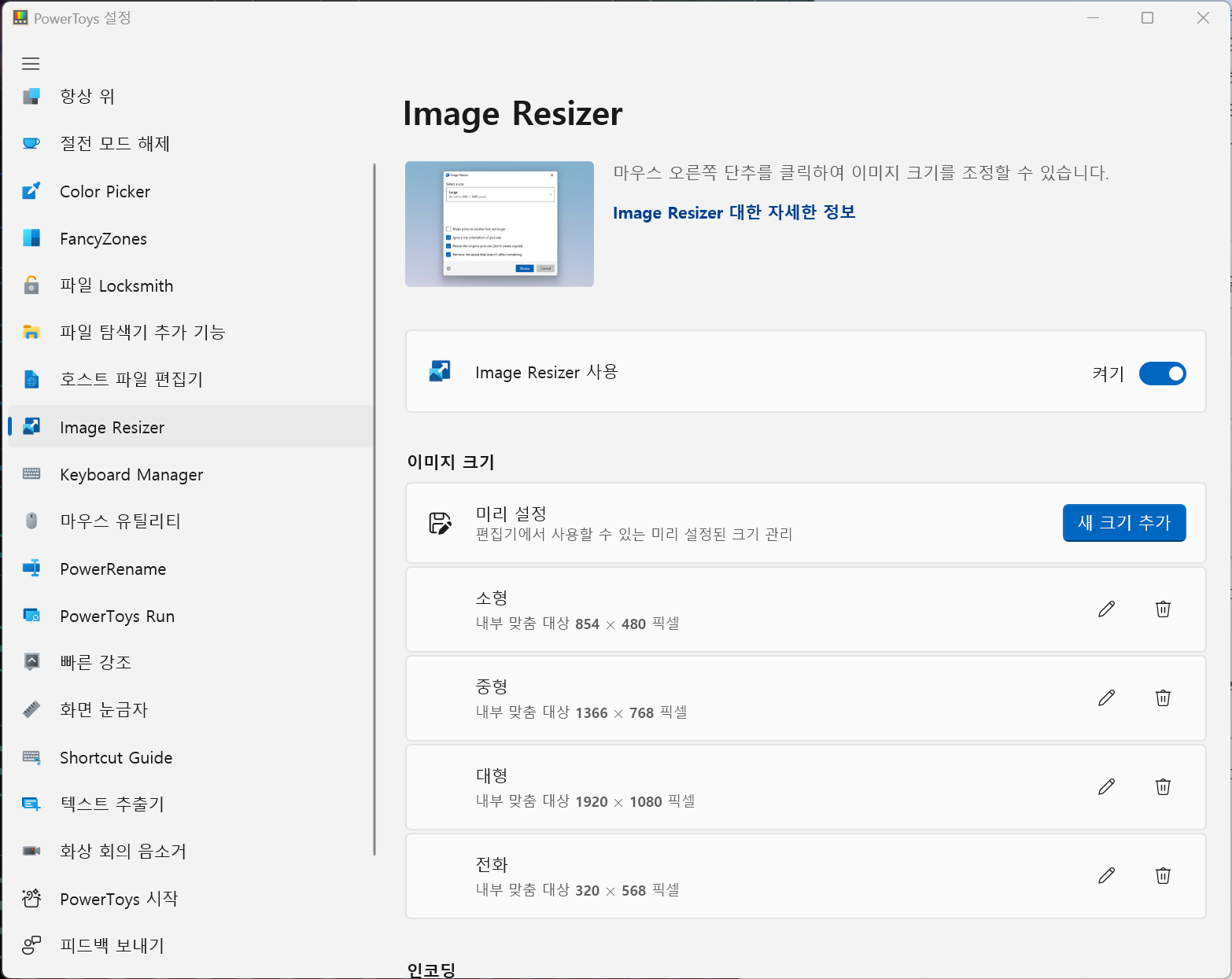The height and width of the screenshot is (979, 1232).
Task: Edit the 대형 preset with pencil icon
Action: (x=1106, y=787)
